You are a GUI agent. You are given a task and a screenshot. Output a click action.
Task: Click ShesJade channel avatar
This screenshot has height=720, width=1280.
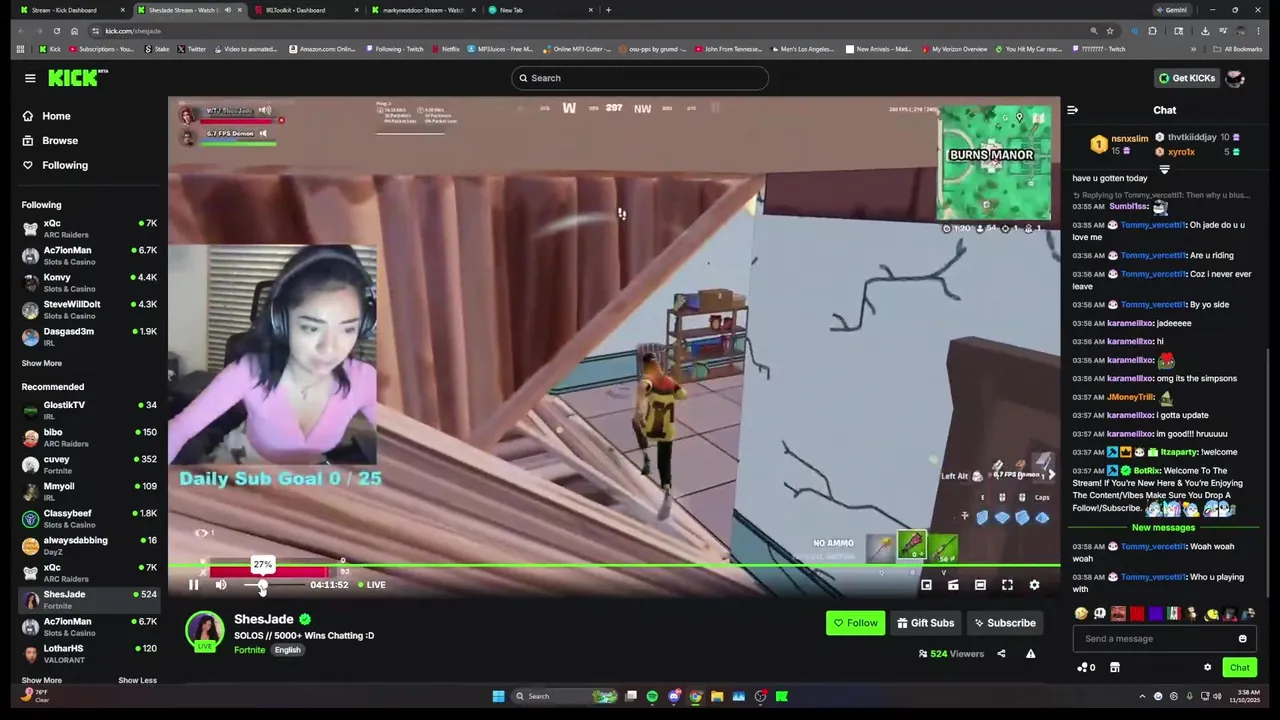(x=205, y=632)
